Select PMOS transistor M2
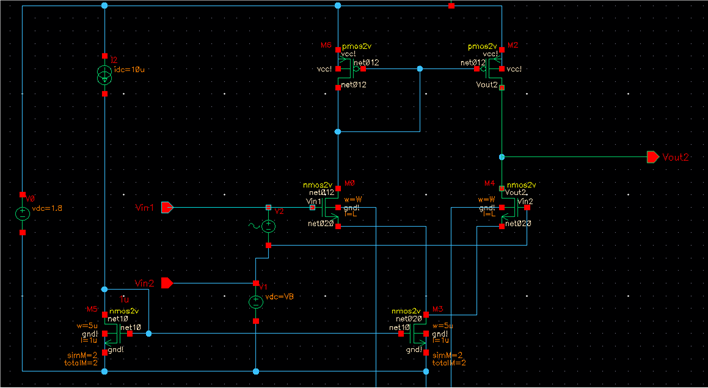Screen dimensions: 708x388 click(x=492, y=69)
